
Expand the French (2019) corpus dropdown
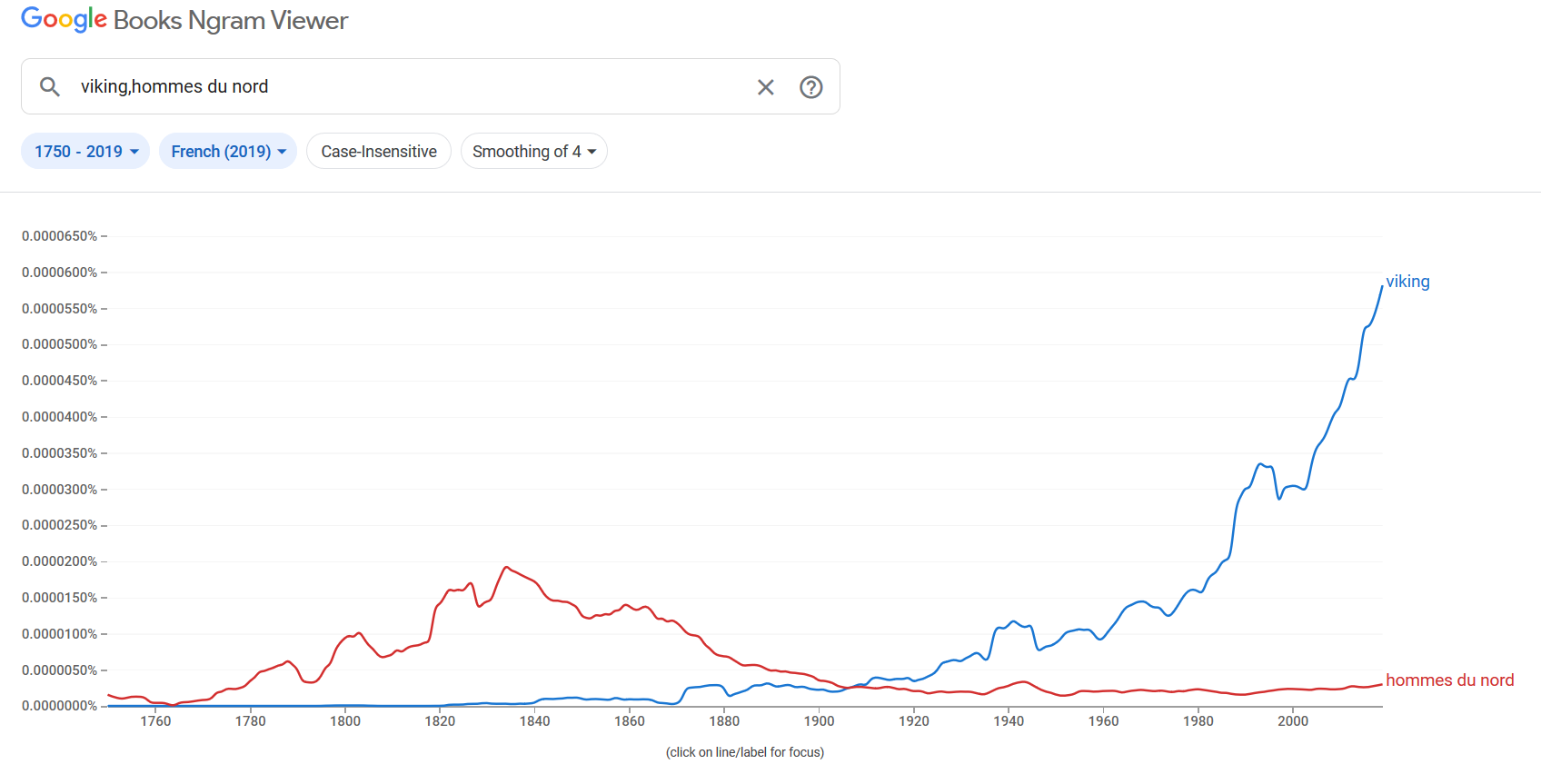pyautogui.click(x=228, y=152)
